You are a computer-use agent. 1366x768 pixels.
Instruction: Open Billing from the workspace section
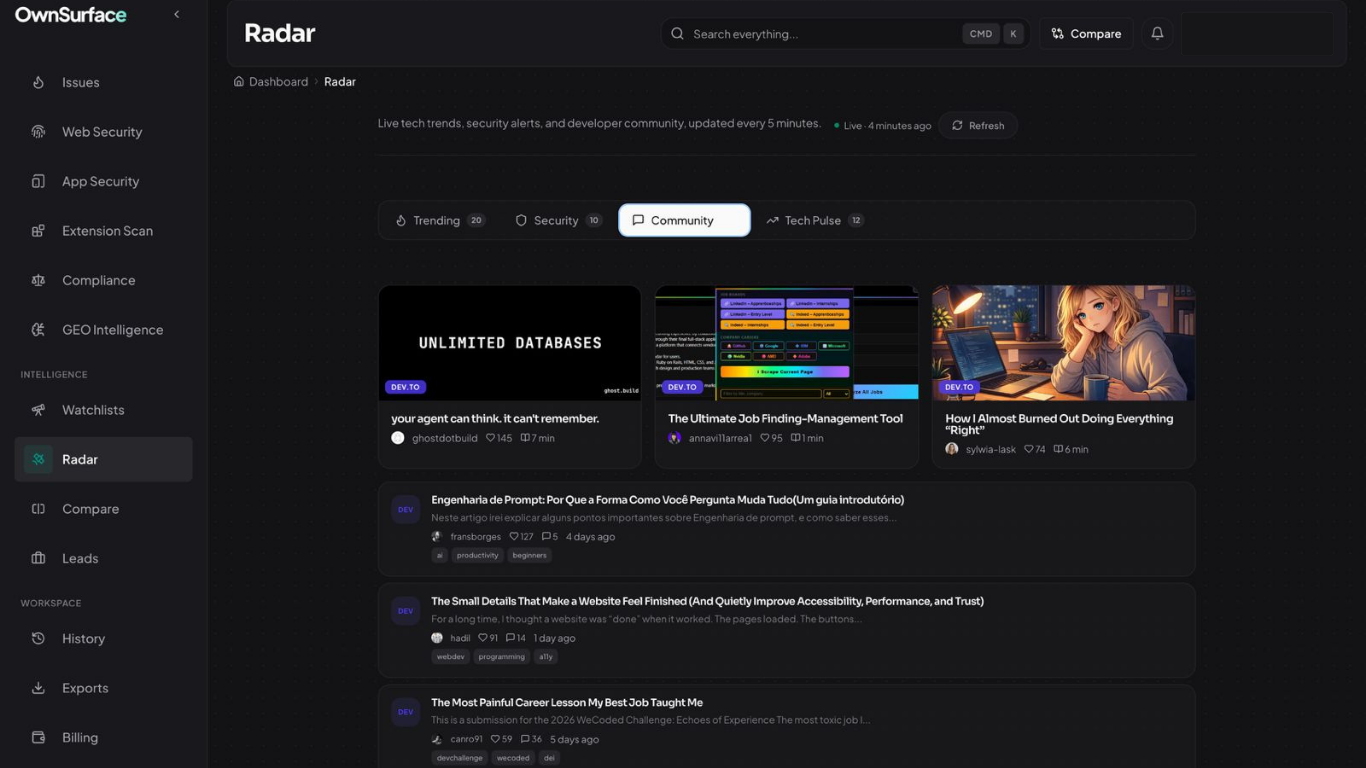point(80,737)
